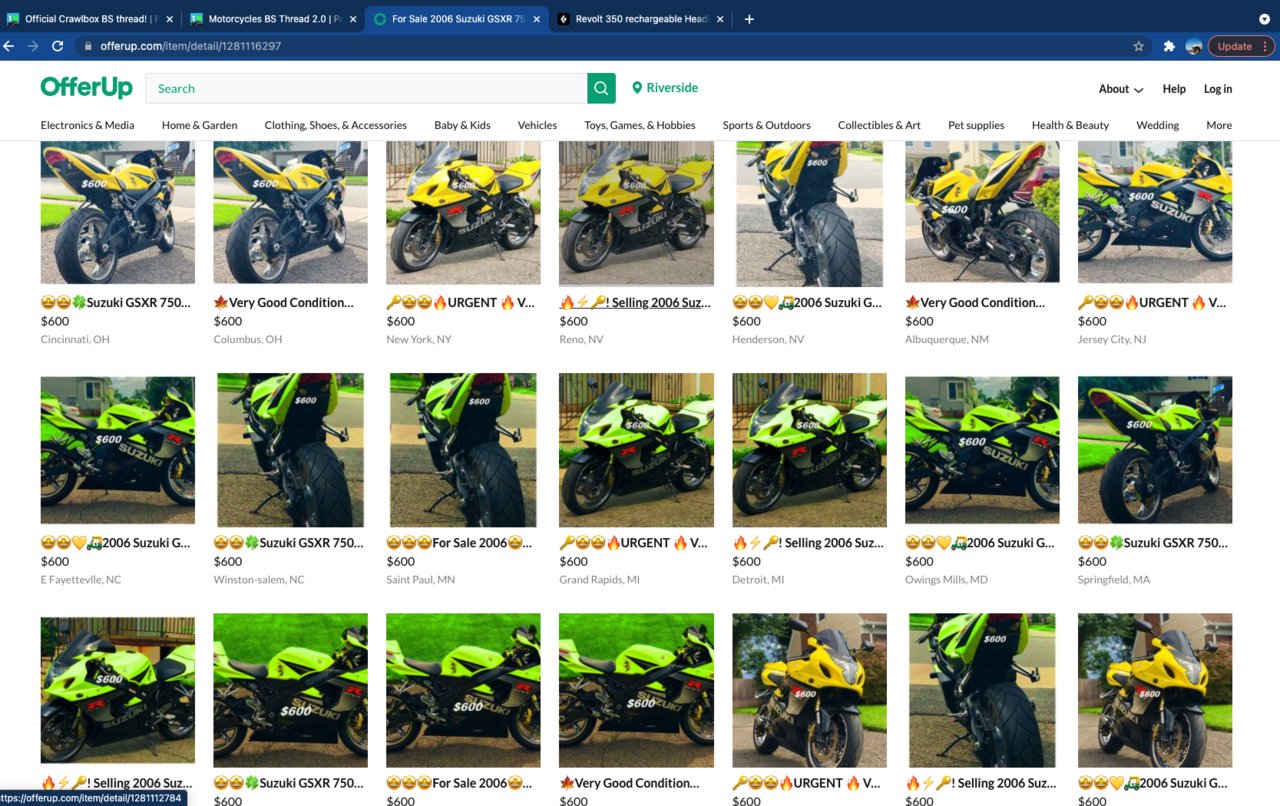This screenshot has height=806, width=1280.
Task: Bookmark page with star icon
Action: coord(1138,46)
